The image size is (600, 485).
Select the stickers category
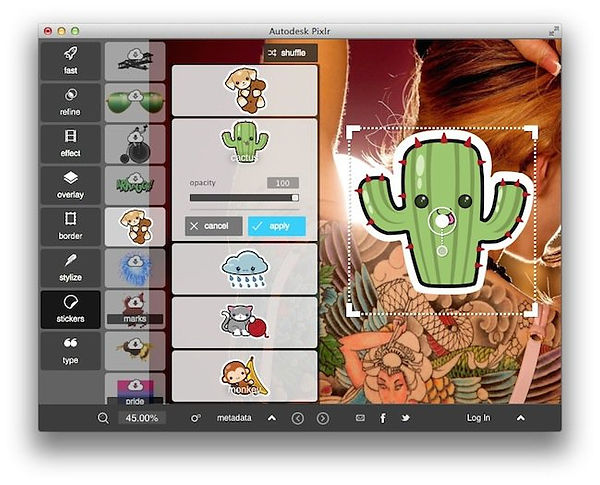(70, 309)
